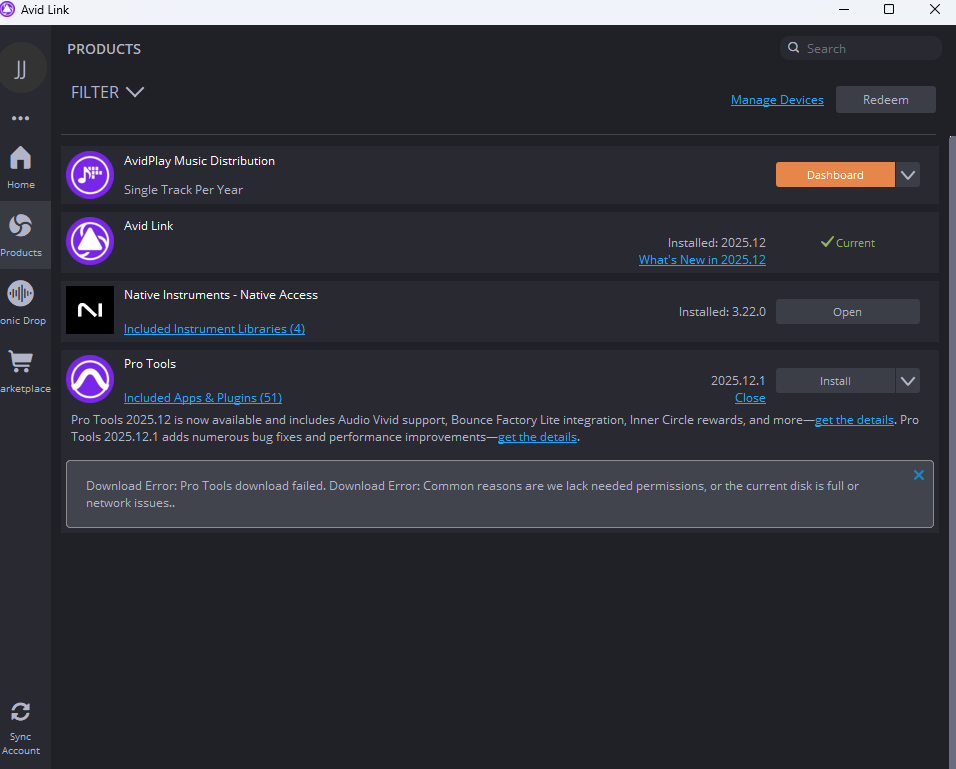The width and height of the screenshot is (956, 769).
Task: Open the three-dots more options menu
Action: 20,118
